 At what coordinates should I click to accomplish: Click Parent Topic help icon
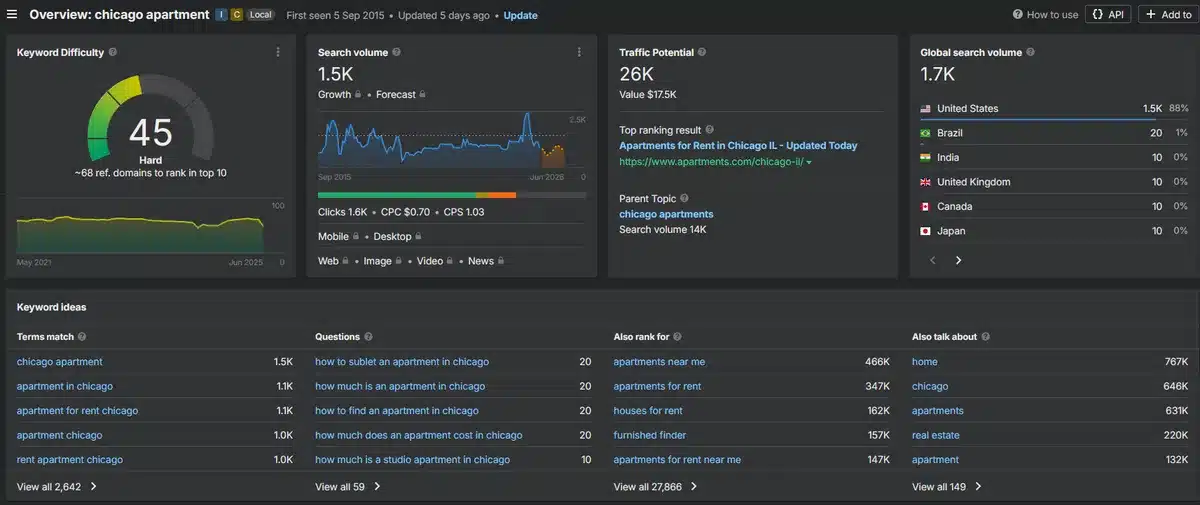[684, 198]
